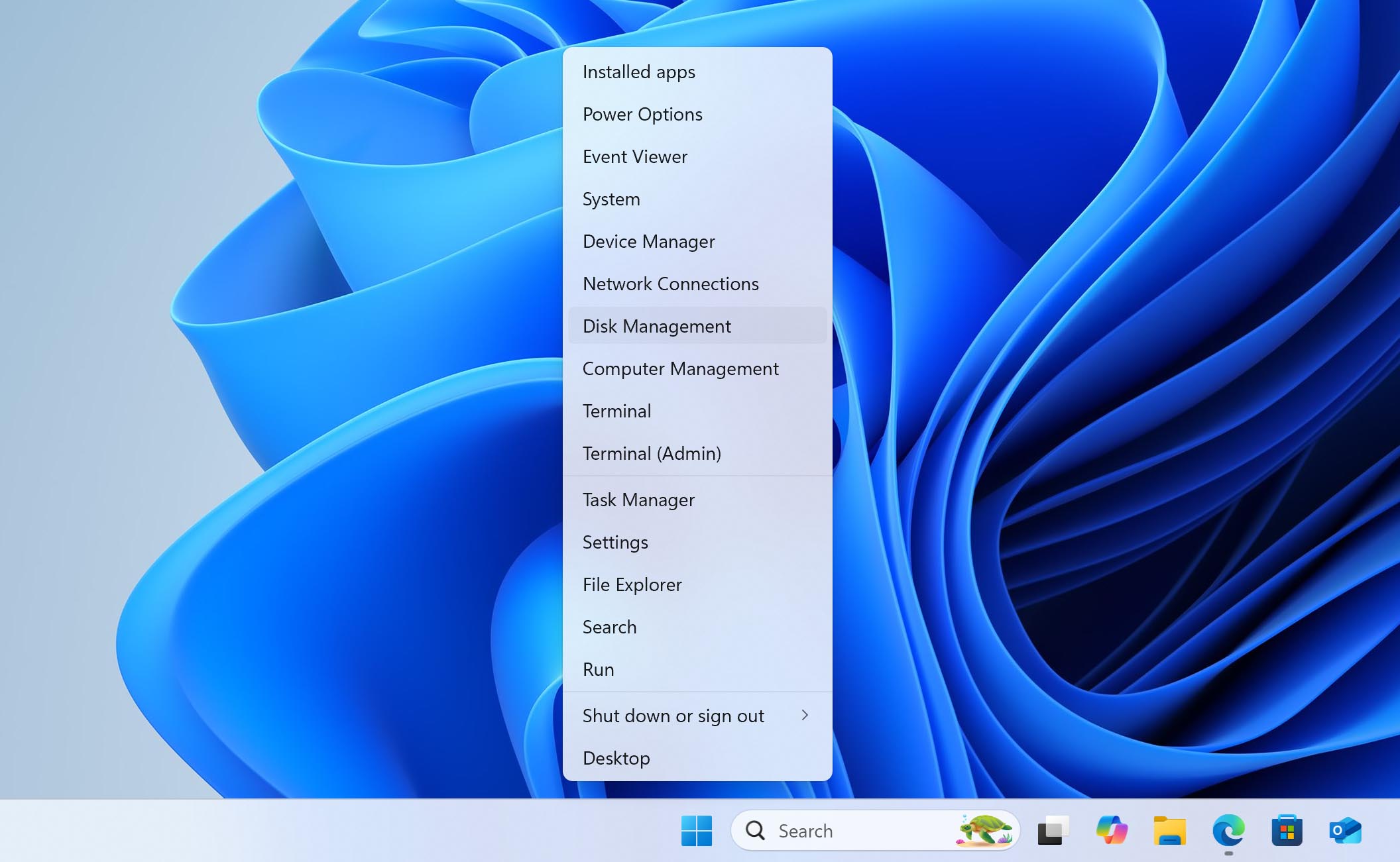The width and height of the screenshot is (1400, 862).
Task: Open Outlook from the taskbar
Action: tap(1345, 830)
